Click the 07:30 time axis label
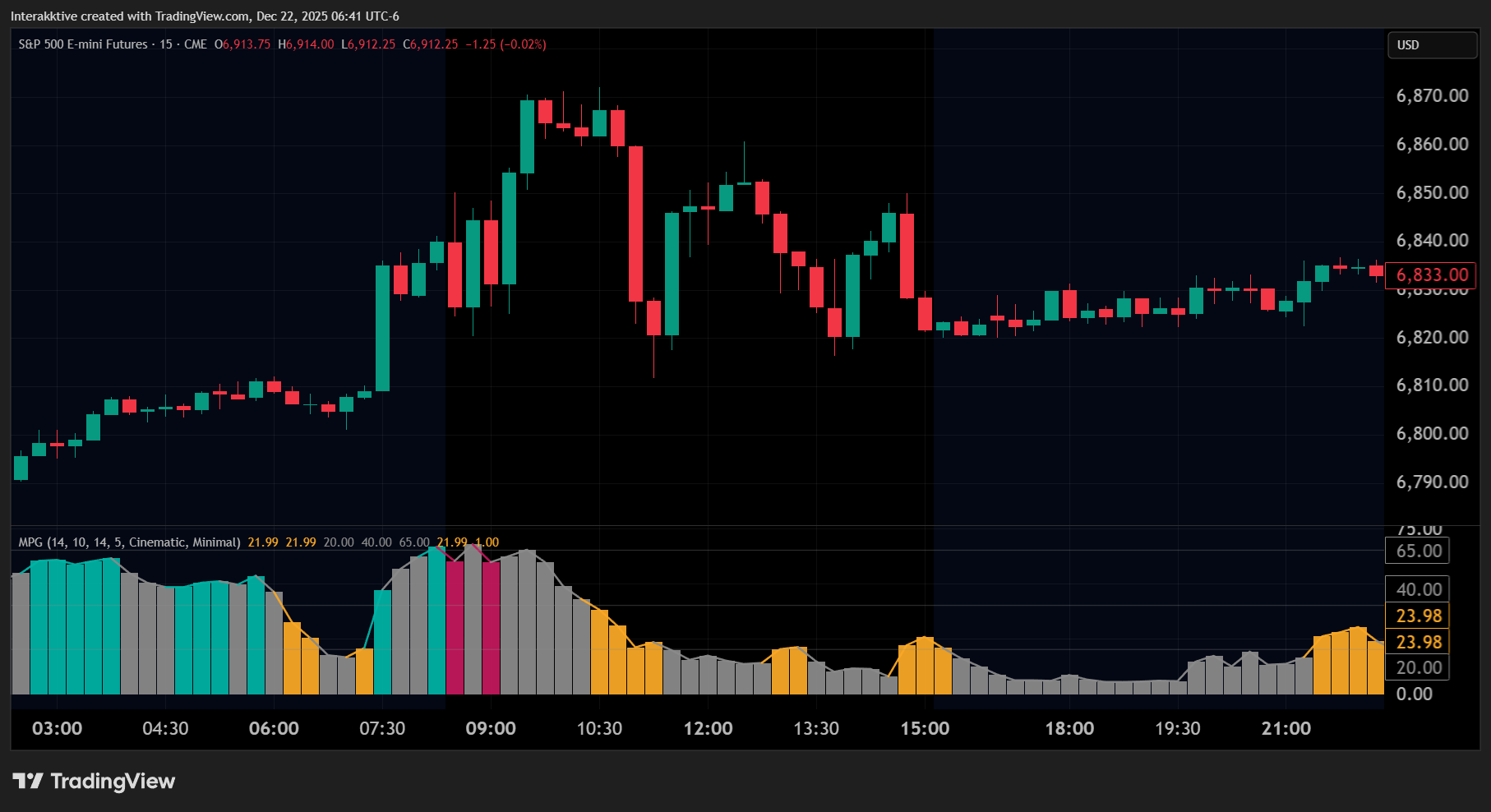The image size is (1491, 812). [x=382, y=729]
